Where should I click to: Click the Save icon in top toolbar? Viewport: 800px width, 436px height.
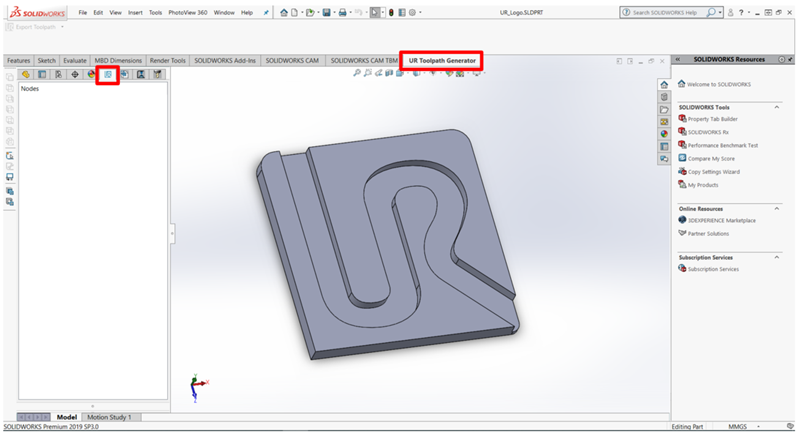tap(327, 12)
